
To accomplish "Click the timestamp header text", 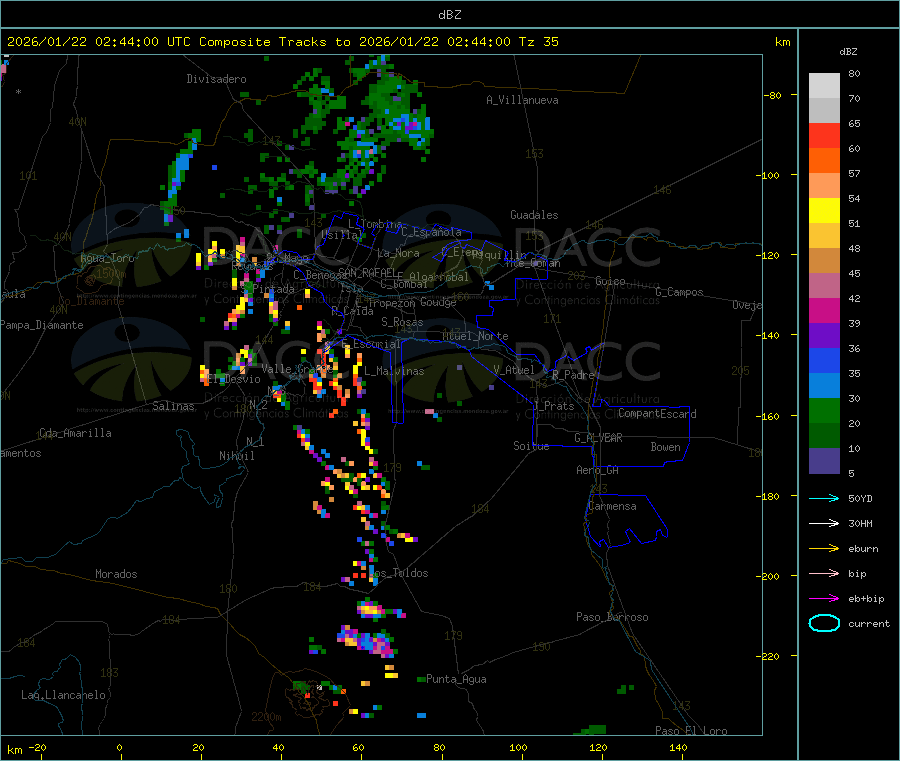I will click(x=282, y=42).
